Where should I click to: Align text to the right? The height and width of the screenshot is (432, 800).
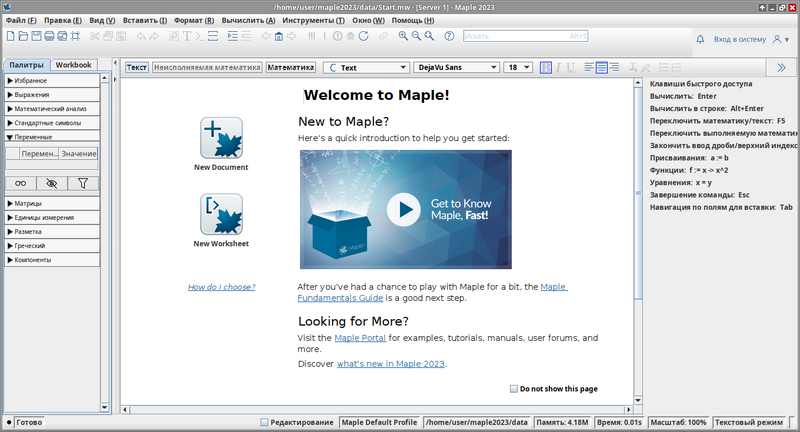tap(614, 67)
